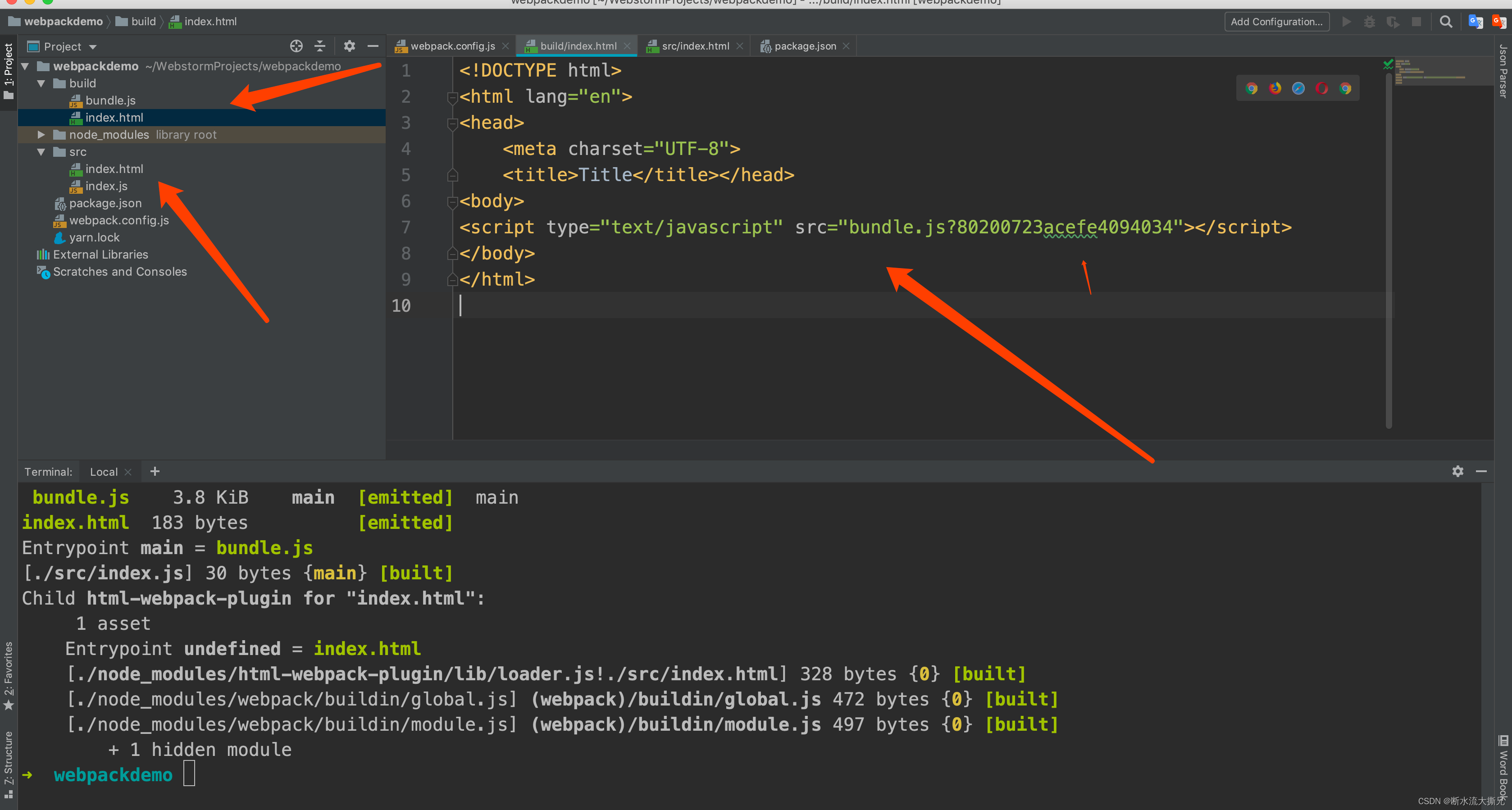Collapse the src folder arrow

41,151
